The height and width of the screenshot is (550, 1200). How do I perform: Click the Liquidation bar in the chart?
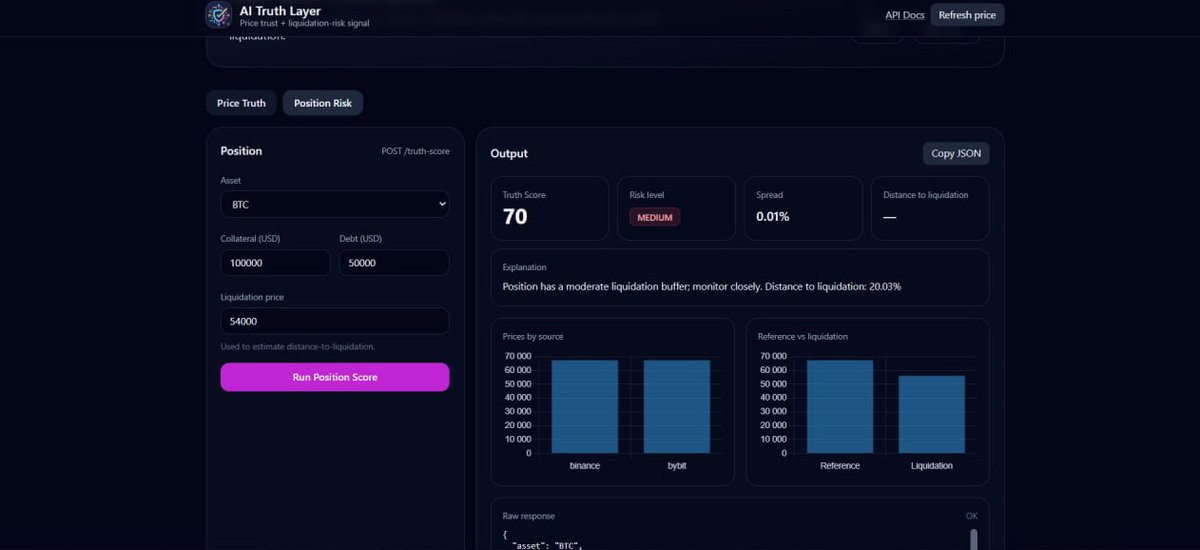pos(932,414)
